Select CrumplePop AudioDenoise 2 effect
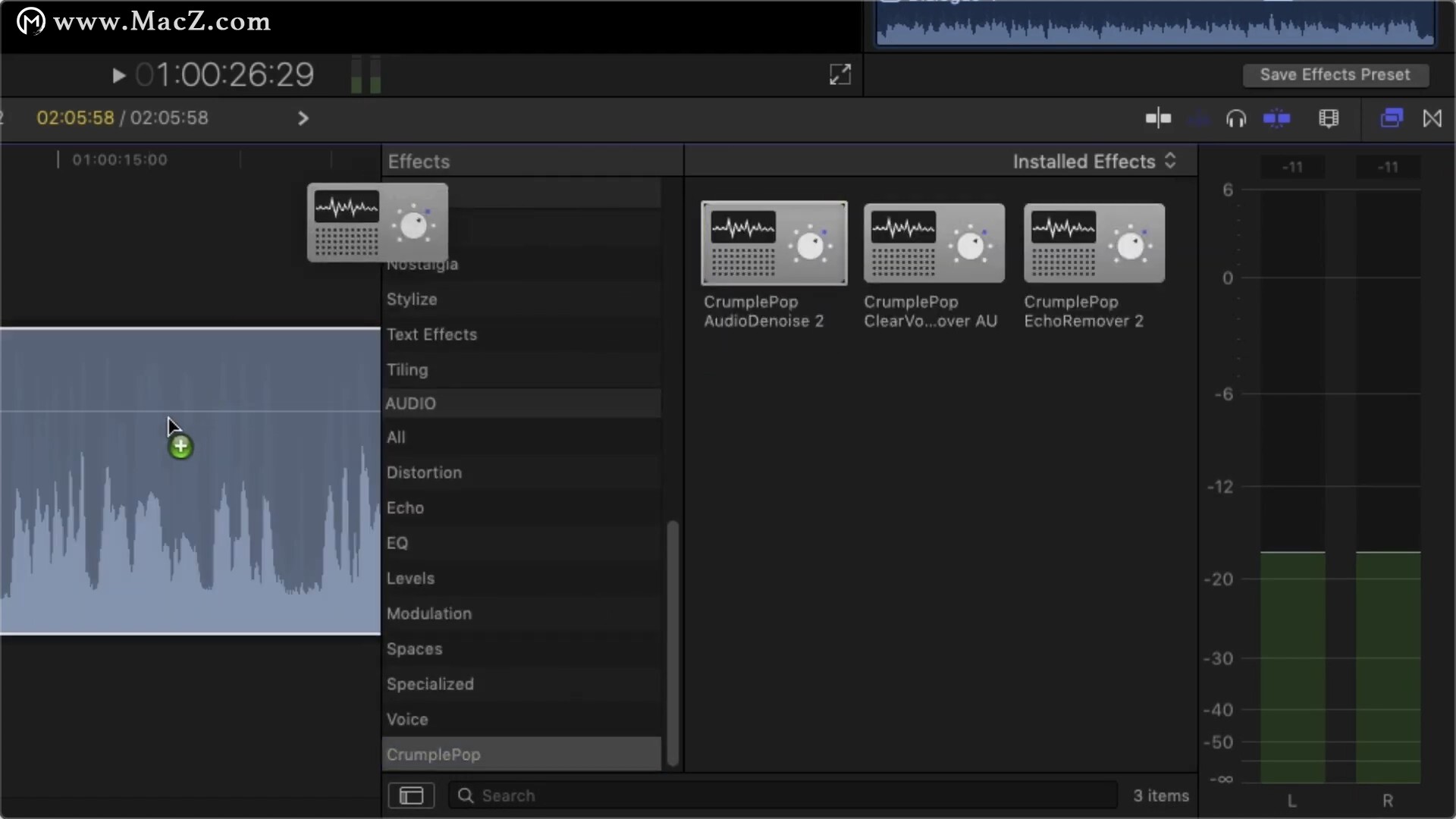Viewport: 1456px width, 819px height. [773, 243]
